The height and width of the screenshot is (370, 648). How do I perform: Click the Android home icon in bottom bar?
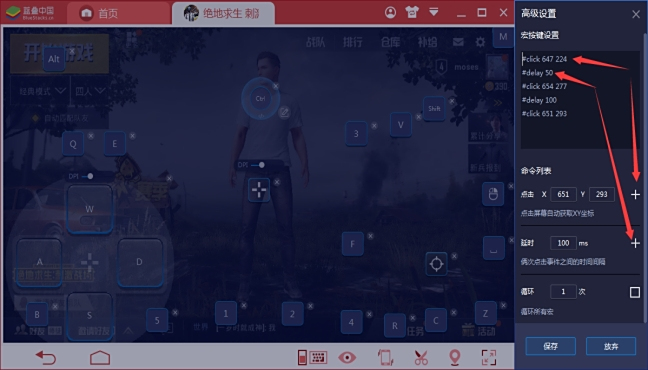tap(100, 358)
